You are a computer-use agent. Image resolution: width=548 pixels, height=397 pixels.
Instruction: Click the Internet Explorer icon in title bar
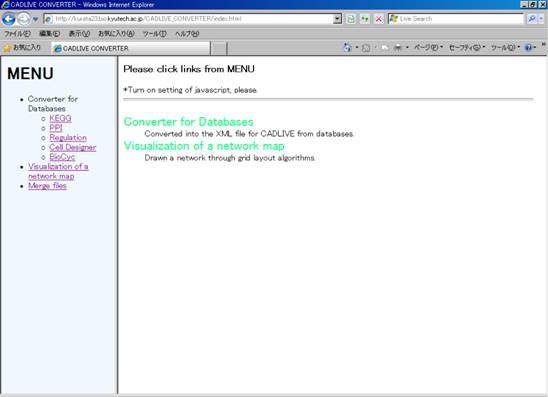tap(5, 5)
